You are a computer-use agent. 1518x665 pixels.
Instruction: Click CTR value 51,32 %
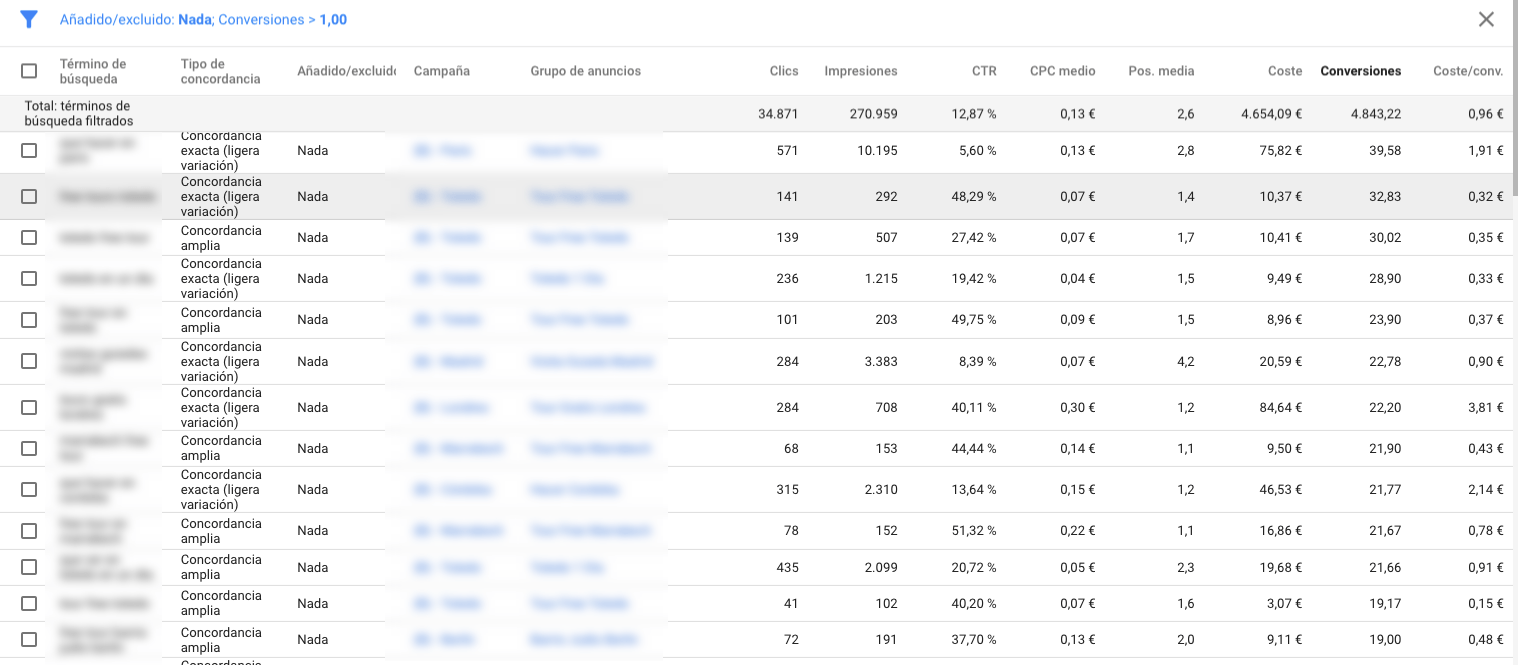973,531
